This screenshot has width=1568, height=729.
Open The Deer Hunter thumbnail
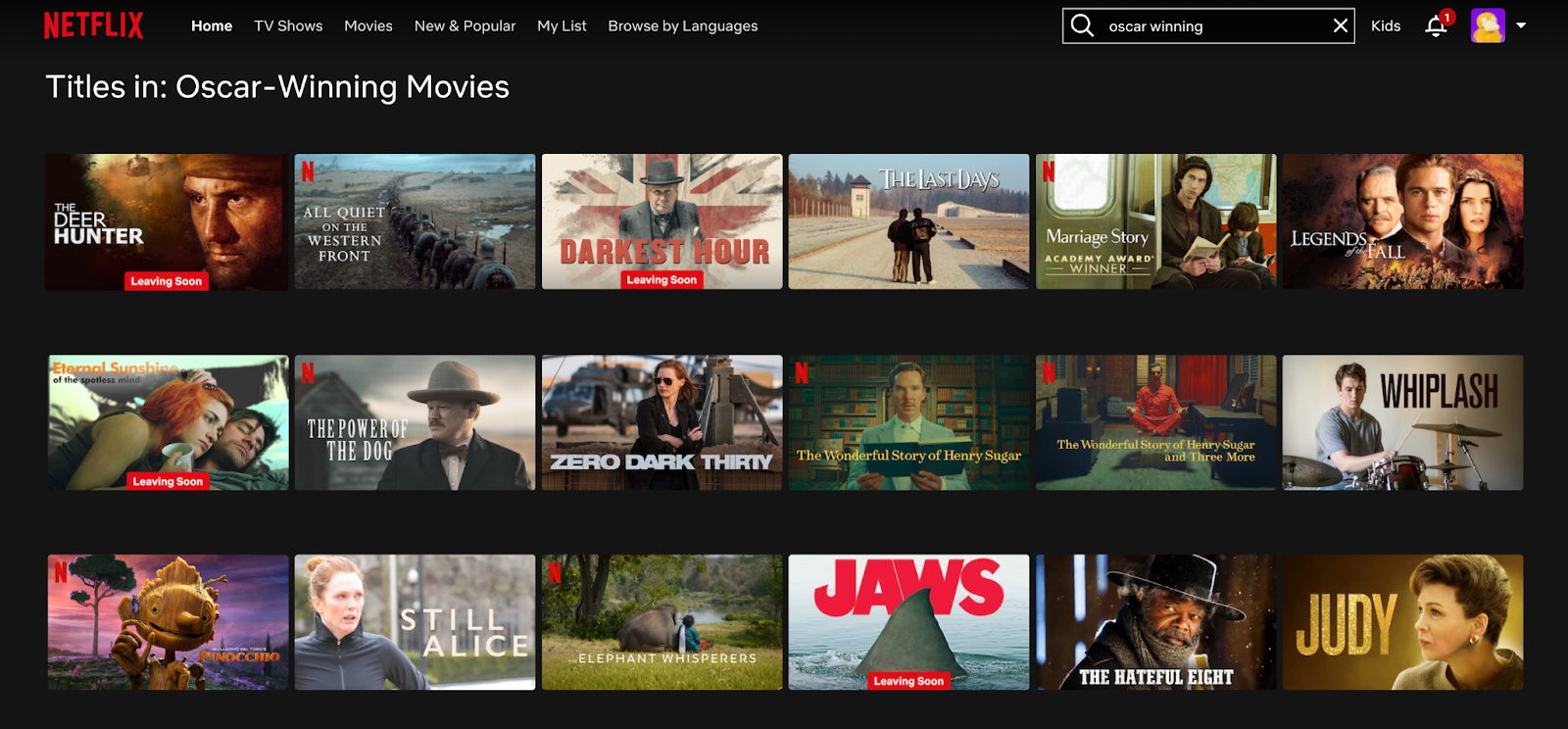tap(167, 221)
